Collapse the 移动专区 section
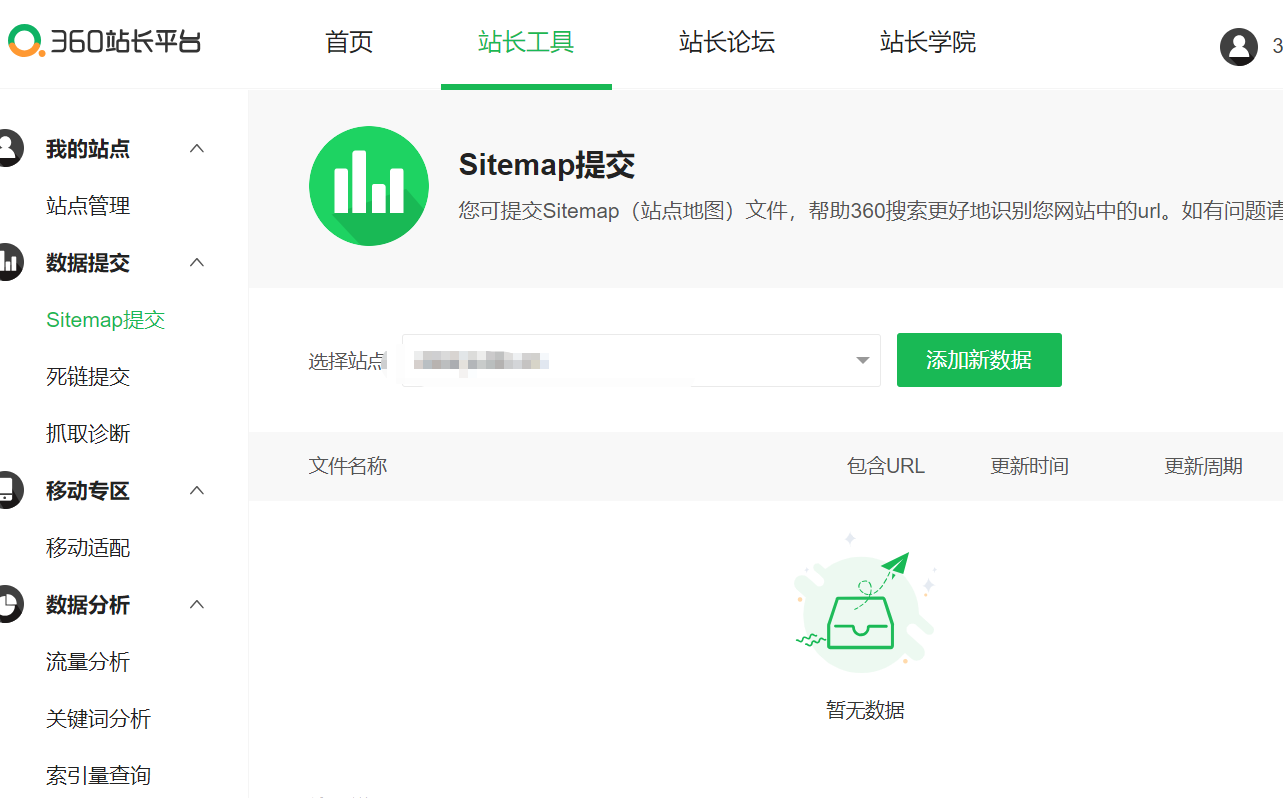Screen dimensions: 1283x798 [x=196, y=490]
